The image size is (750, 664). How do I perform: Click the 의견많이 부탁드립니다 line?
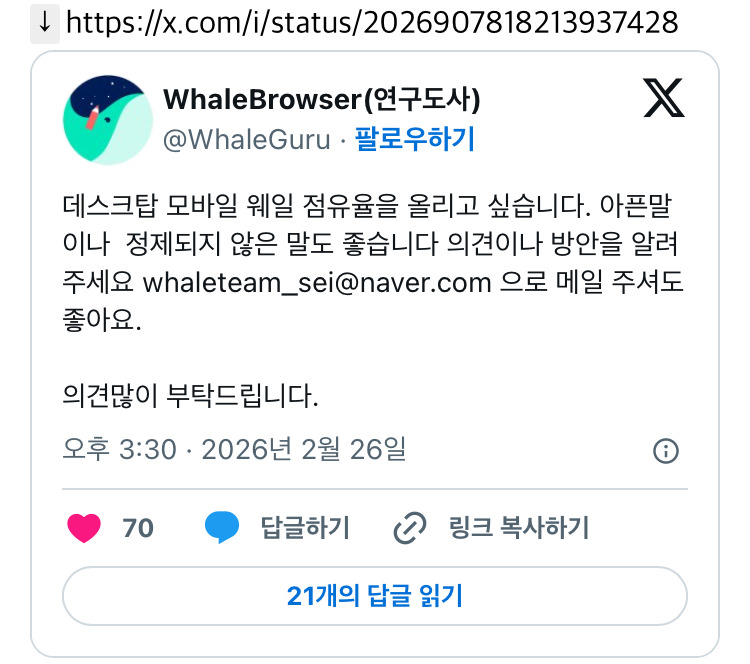click(x=190, y=396)
